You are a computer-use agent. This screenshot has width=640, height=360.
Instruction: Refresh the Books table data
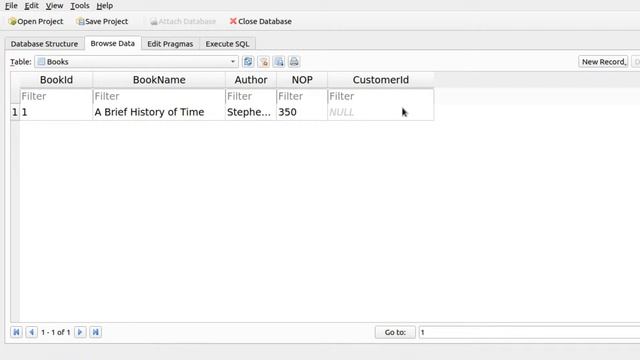(248, 62)
